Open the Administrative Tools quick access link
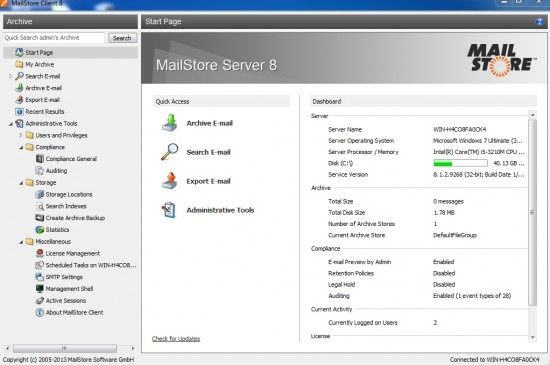Viewport: 550px width, 365px height. (x=220, y=210)
